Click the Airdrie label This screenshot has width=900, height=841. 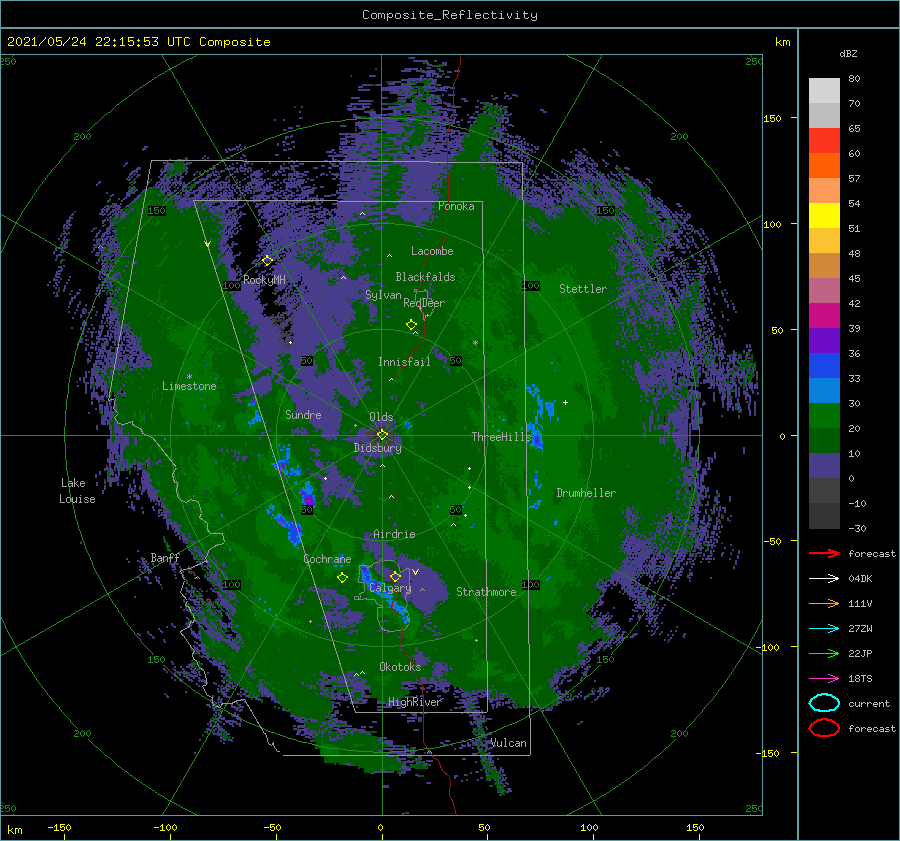click(394, 534)
